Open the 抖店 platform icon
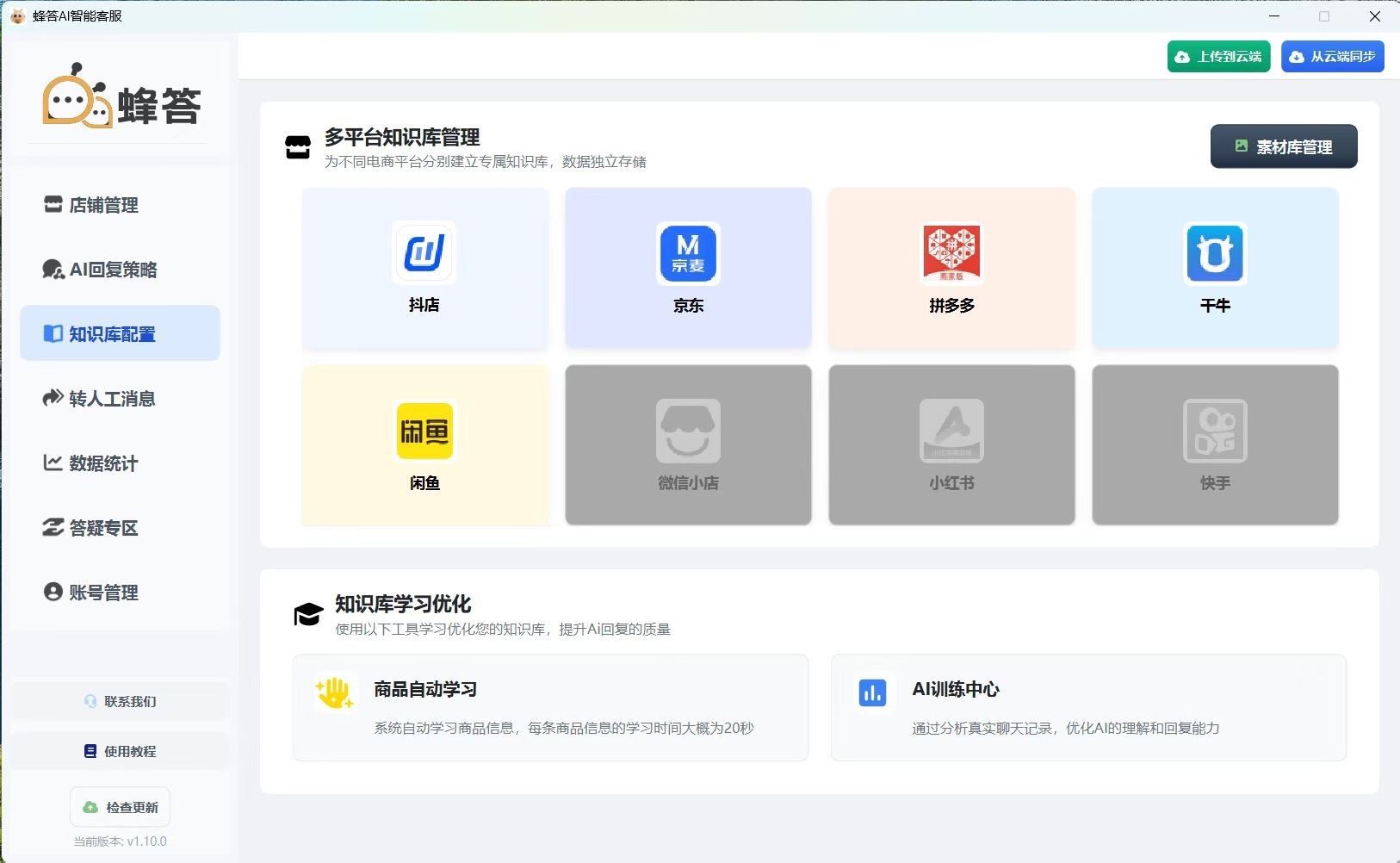 pyautogui.click(x=424, y=253)
